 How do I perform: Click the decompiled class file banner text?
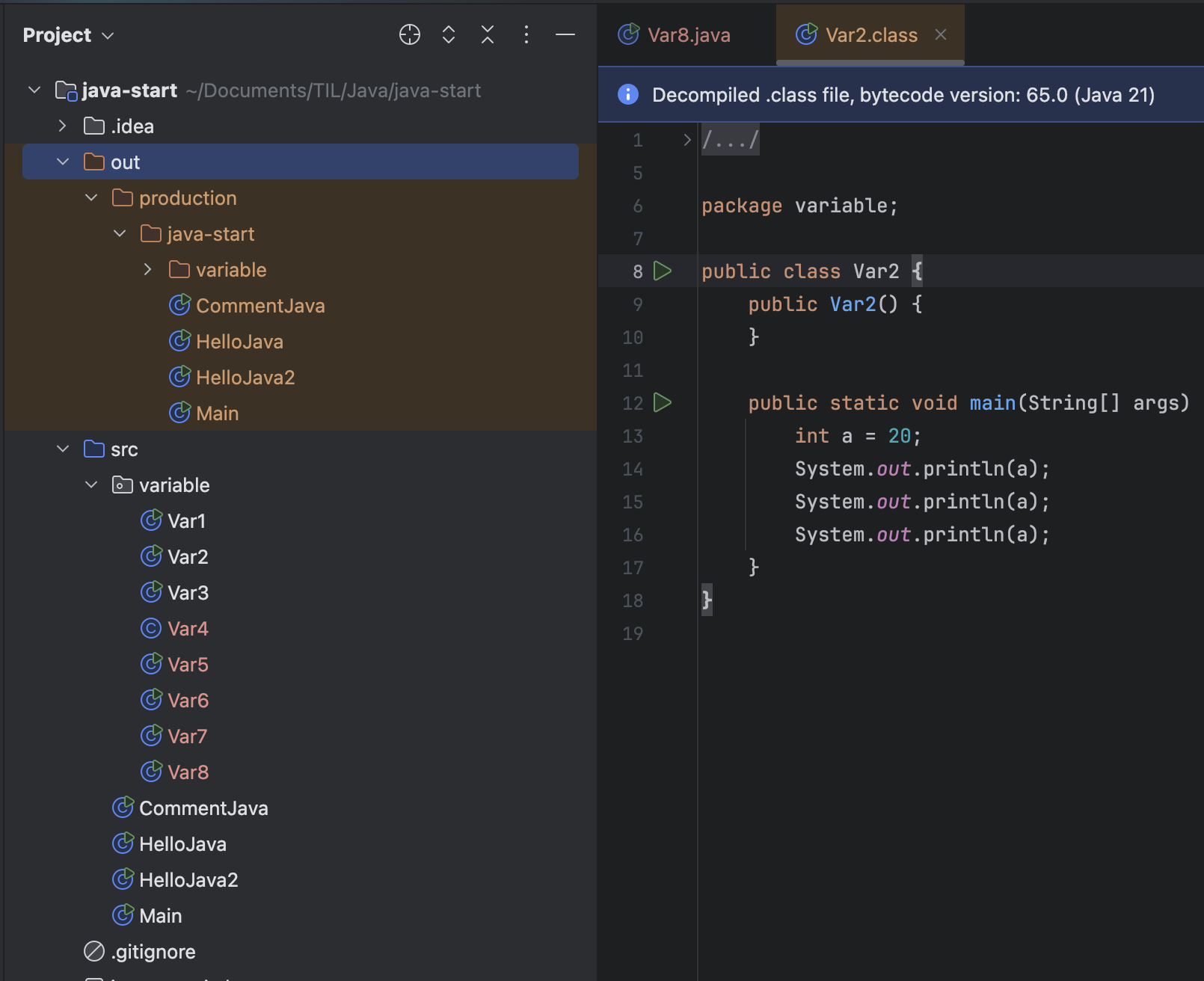point(903,95)
